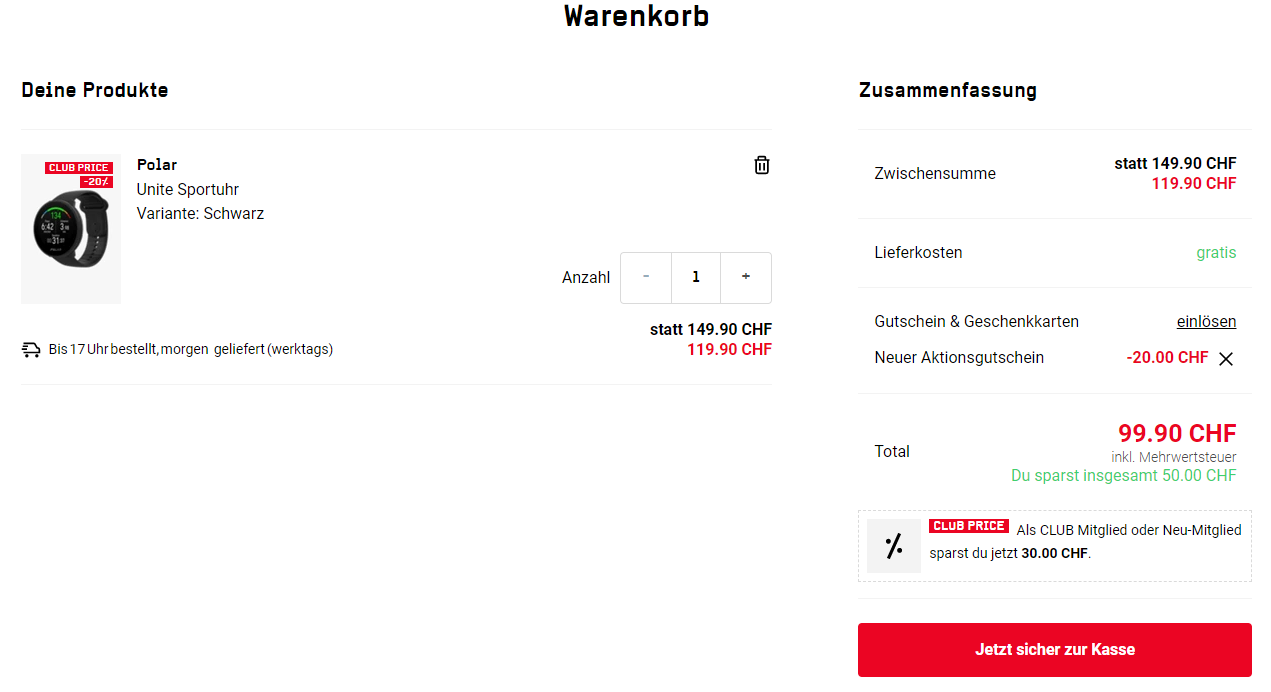Click the Warenkorb page heading
The height and width of the screenshot is (692, 1271).
pyautogui.click(x=636, y=16)
